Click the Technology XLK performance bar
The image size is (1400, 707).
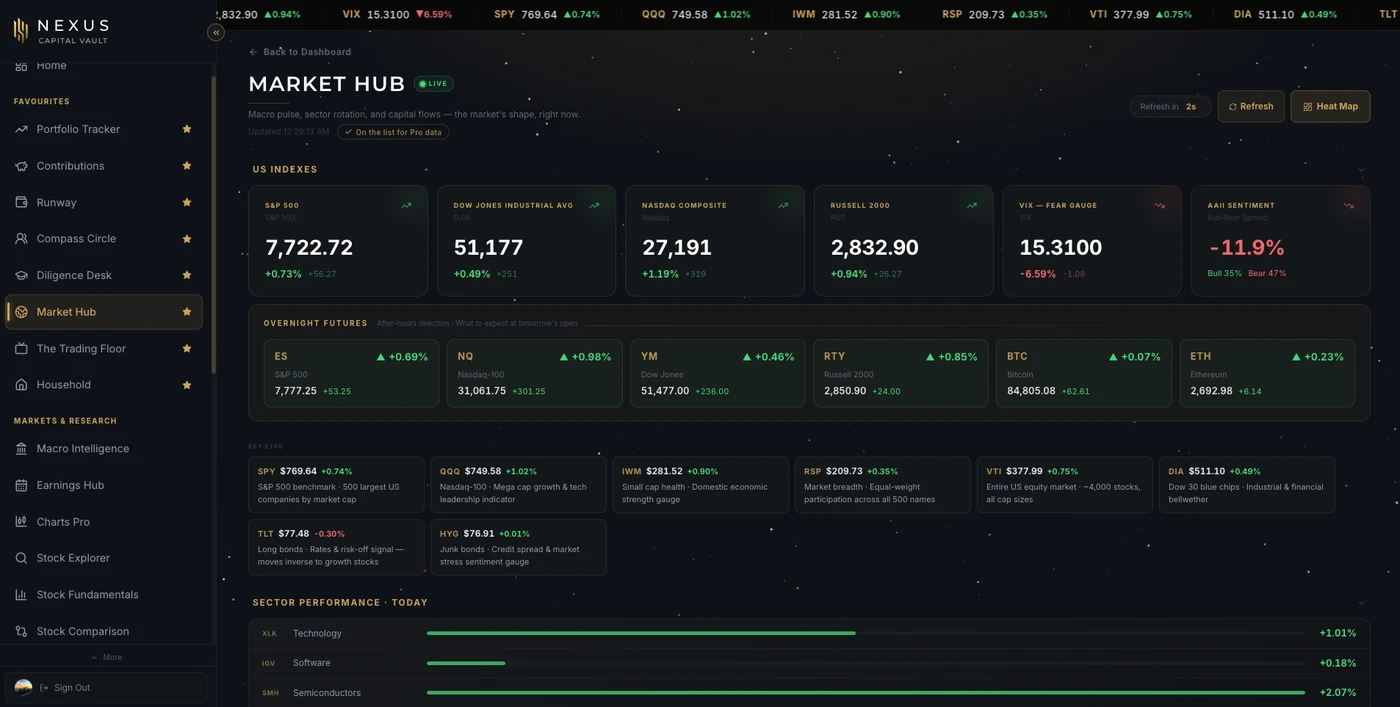tap(866, 633)
